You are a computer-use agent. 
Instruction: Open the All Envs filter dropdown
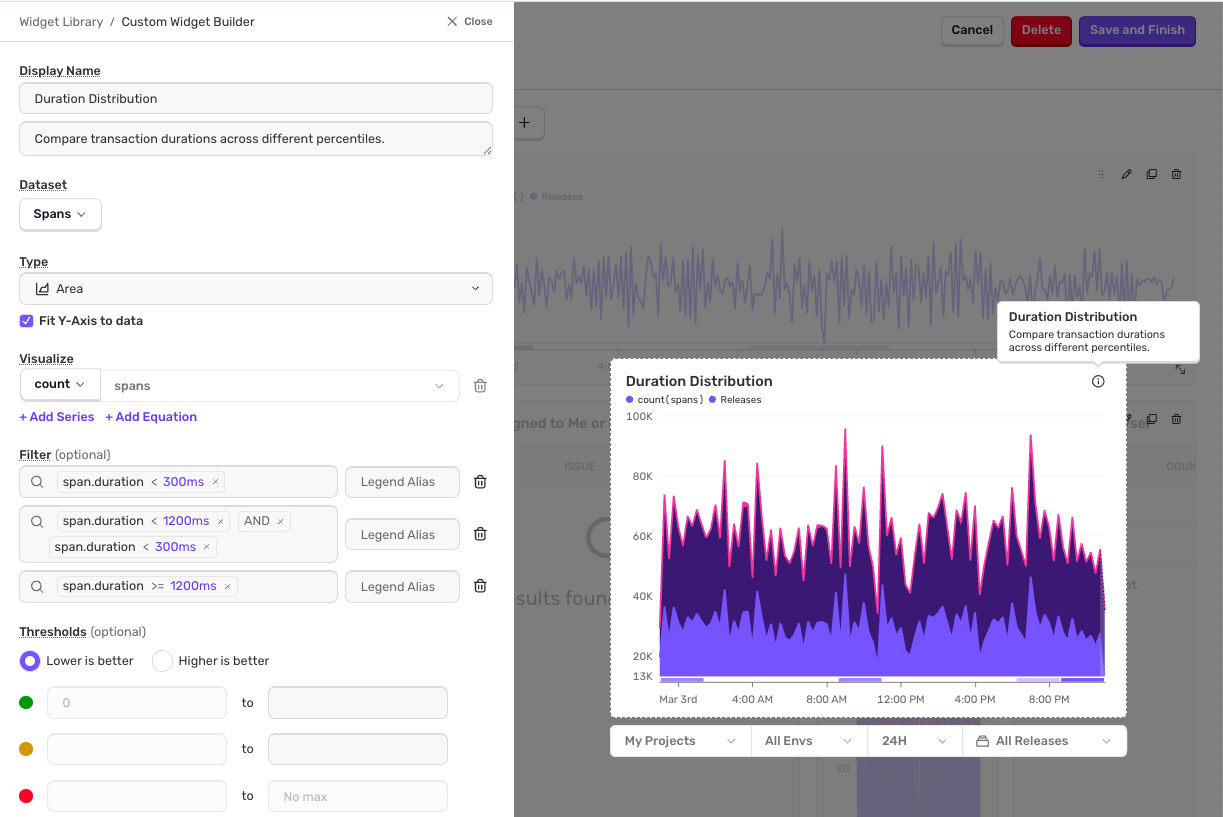tap(809, 741)
